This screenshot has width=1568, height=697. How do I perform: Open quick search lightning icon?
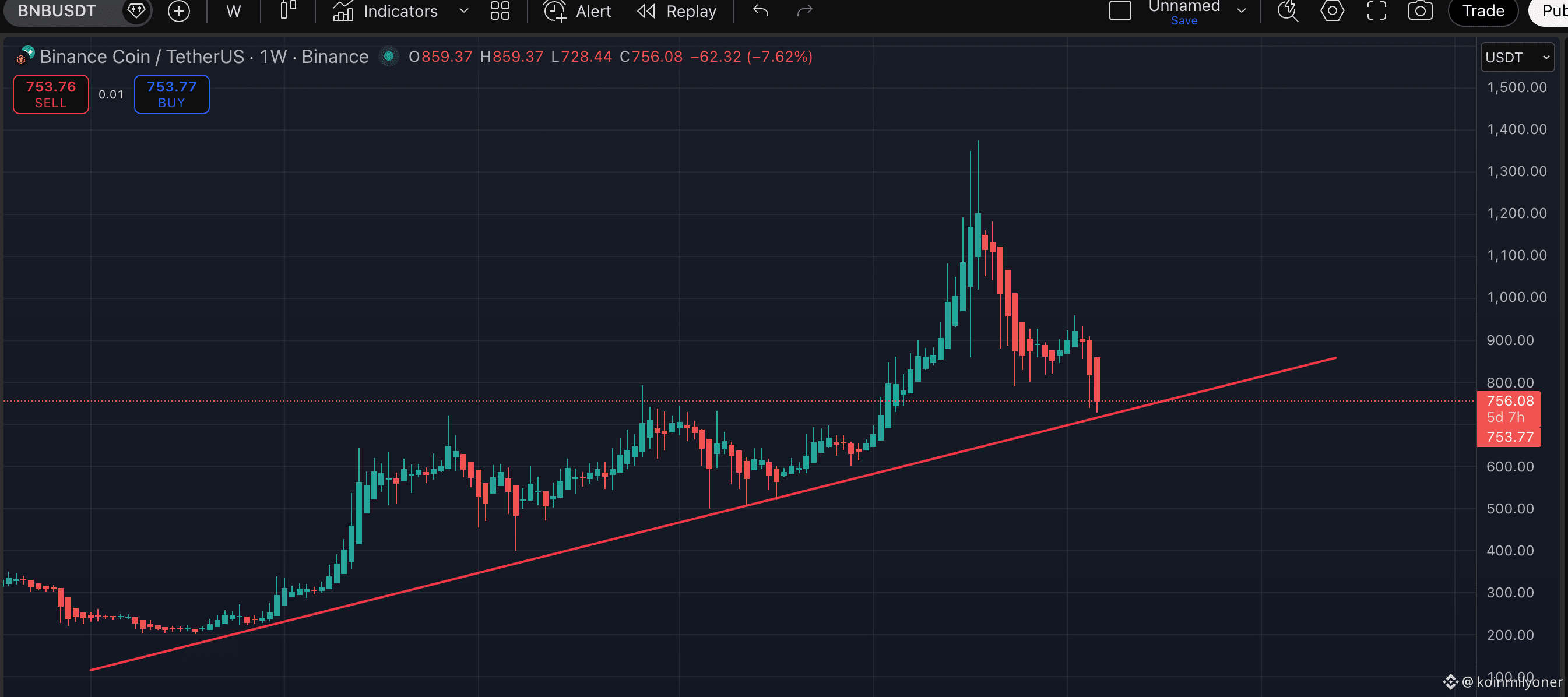pos(1288,11)
